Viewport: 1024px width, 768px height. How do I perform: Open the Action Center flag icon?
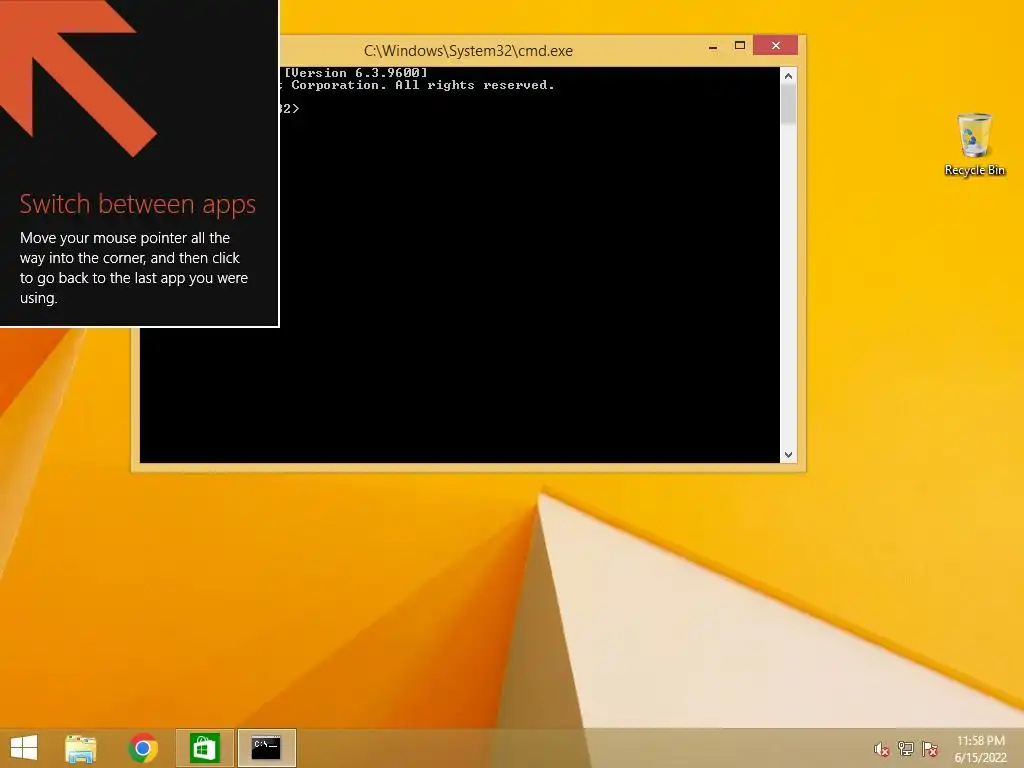930,749
